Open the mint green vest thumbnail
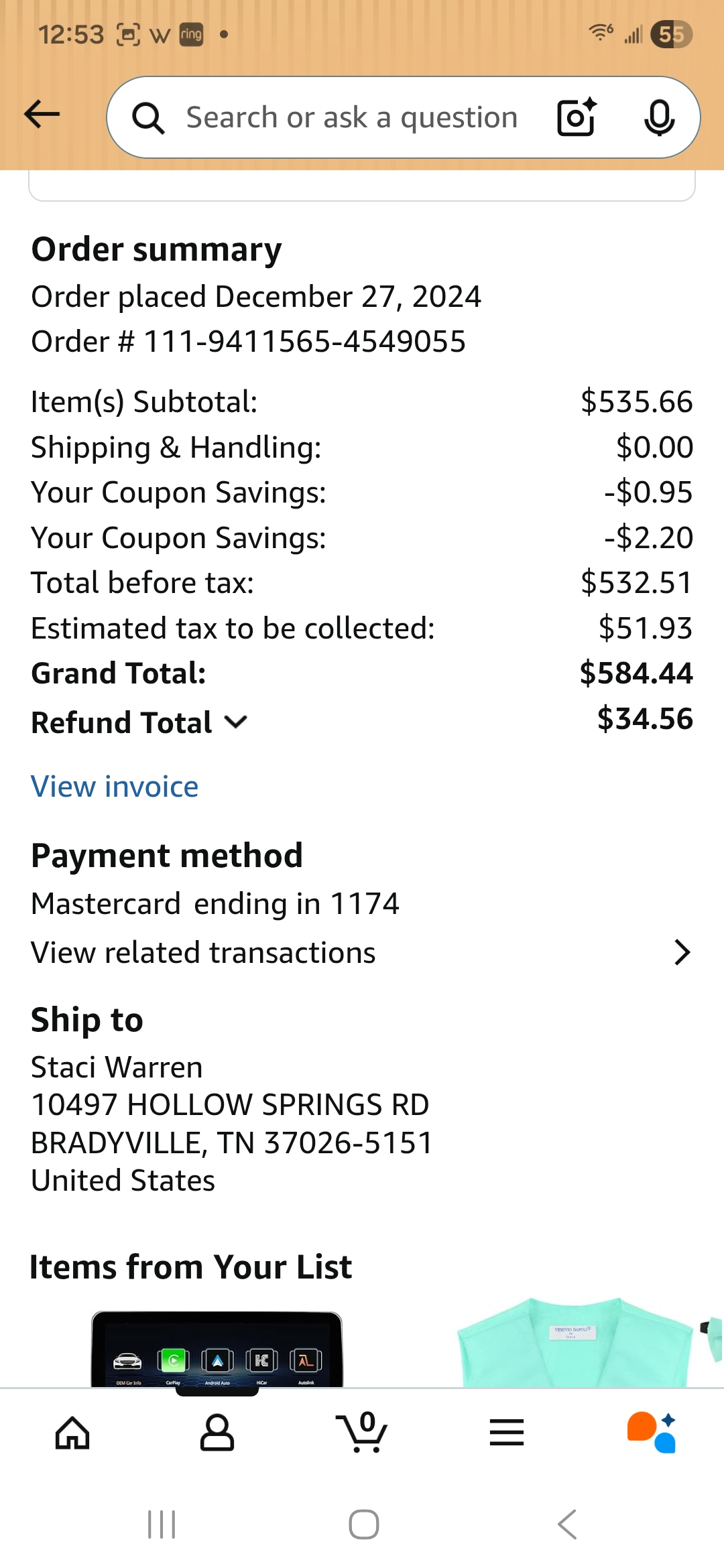The width and height of the screenshot is (724, 1568). coord(574,1343)
